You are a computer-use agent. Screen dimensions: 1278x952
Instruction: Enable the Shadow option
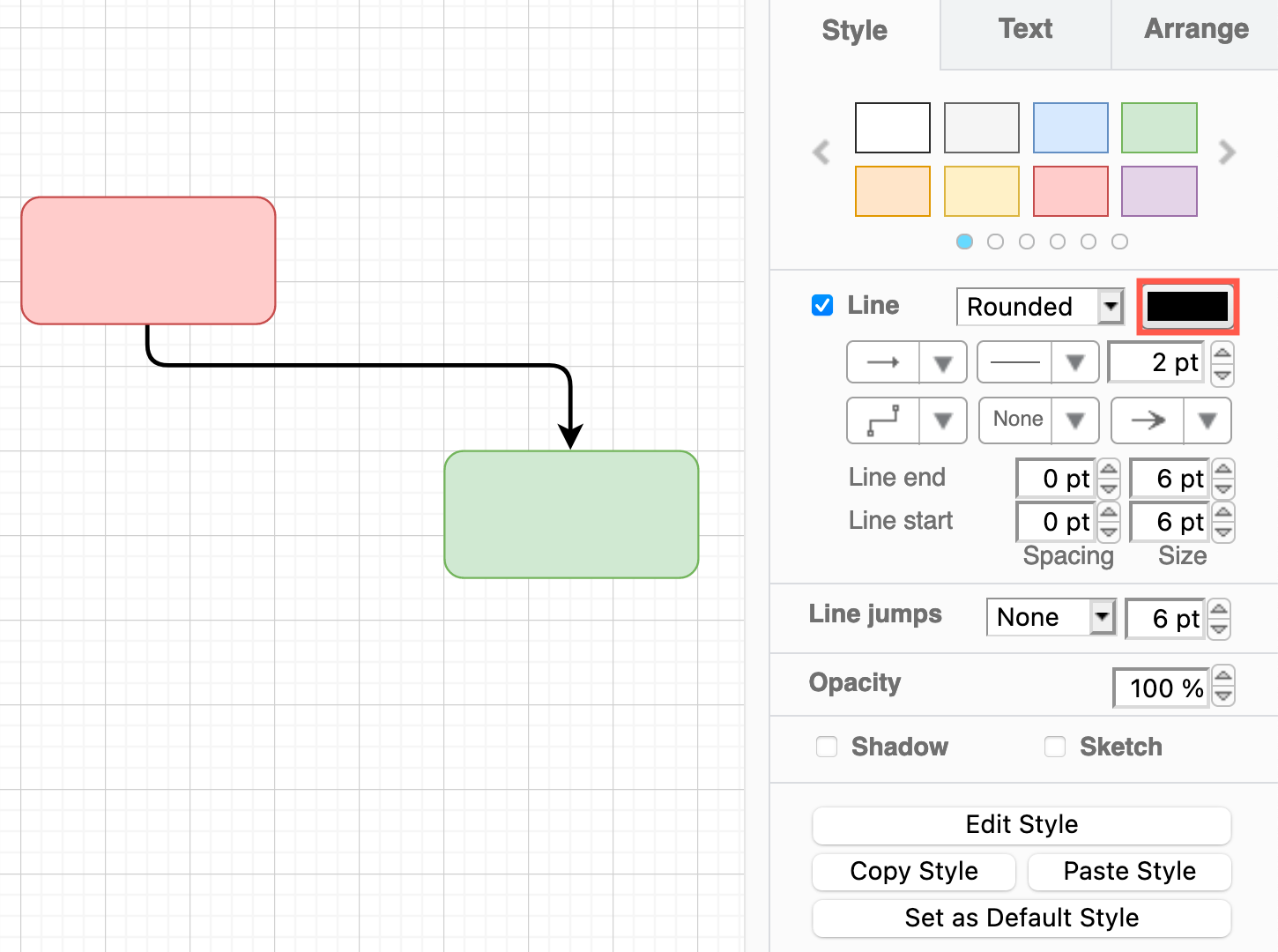click(826, 747)
